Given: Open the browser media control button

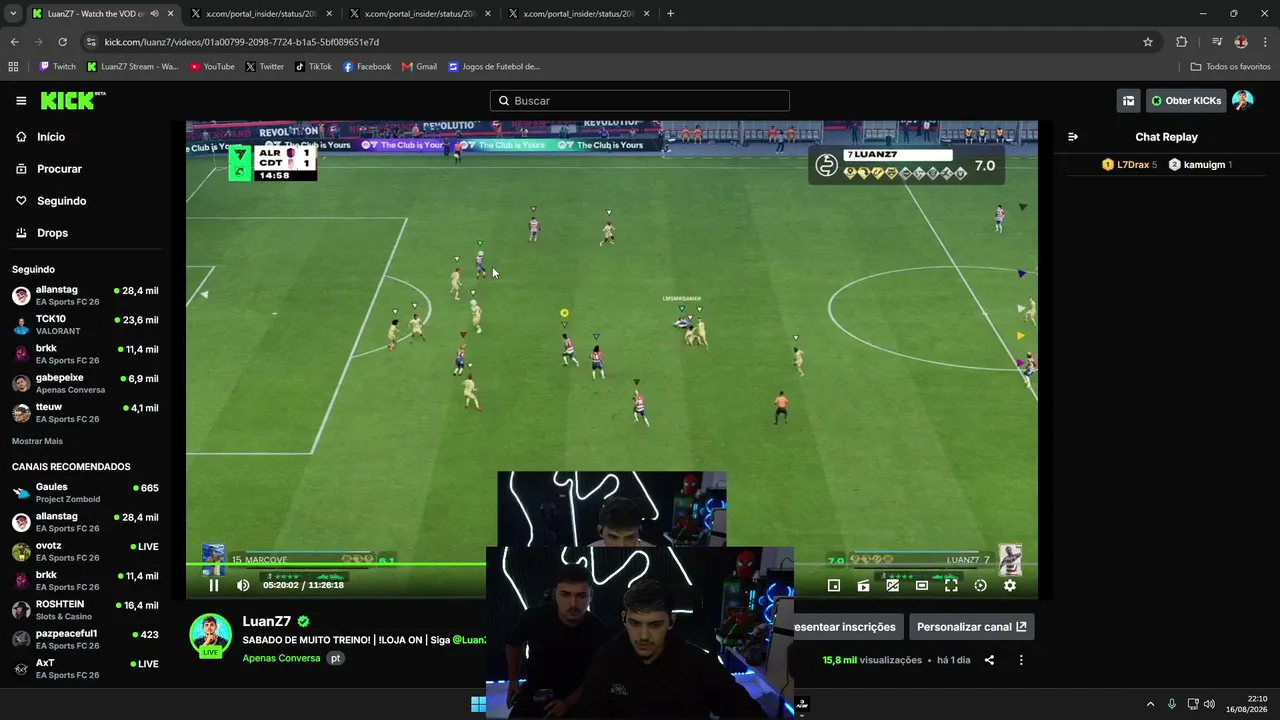Looking at the screenshot, I should 1217,42.
